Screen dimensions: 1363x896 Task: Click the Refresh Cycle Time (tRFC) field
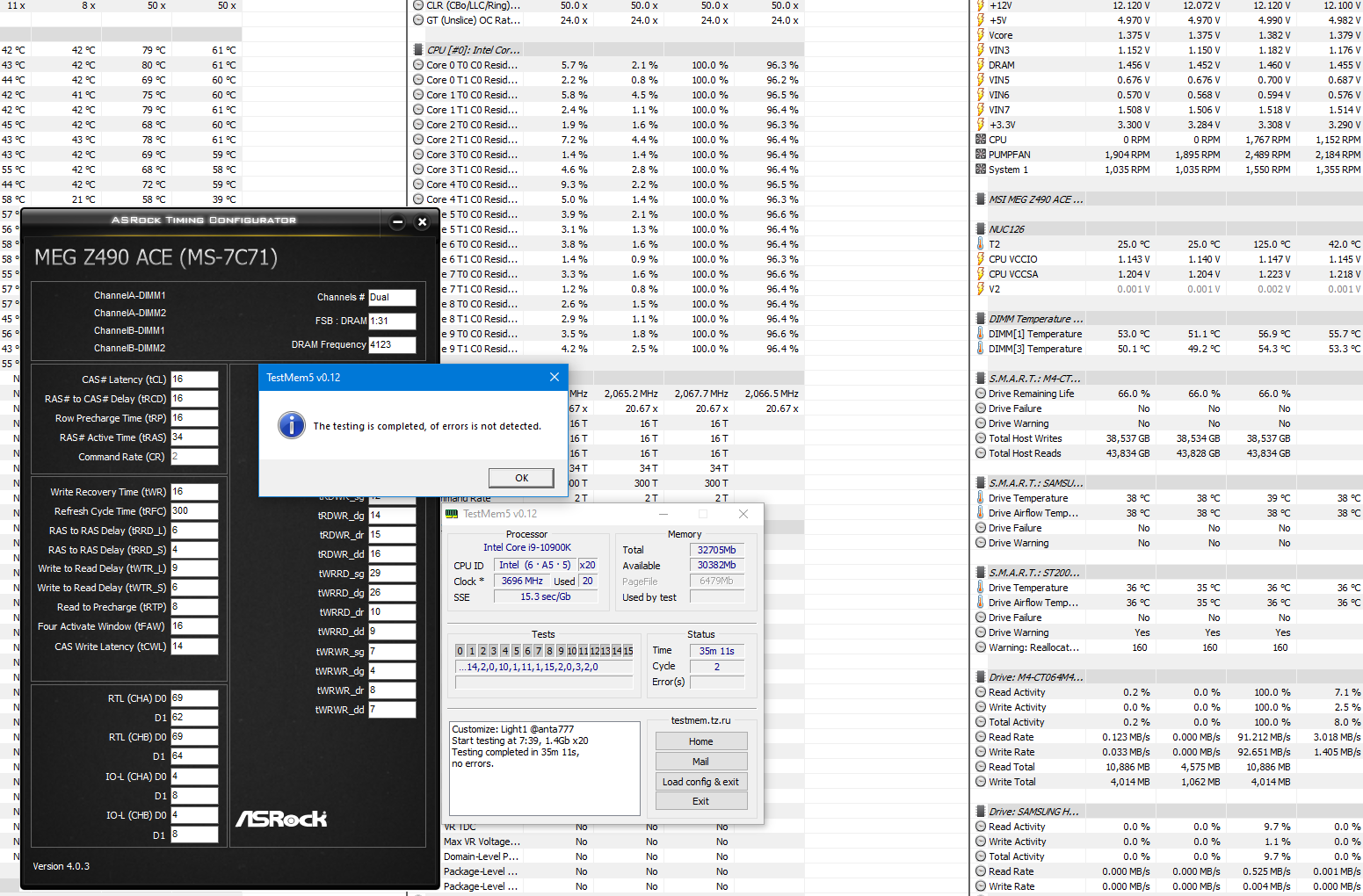(x=193, y=511)
